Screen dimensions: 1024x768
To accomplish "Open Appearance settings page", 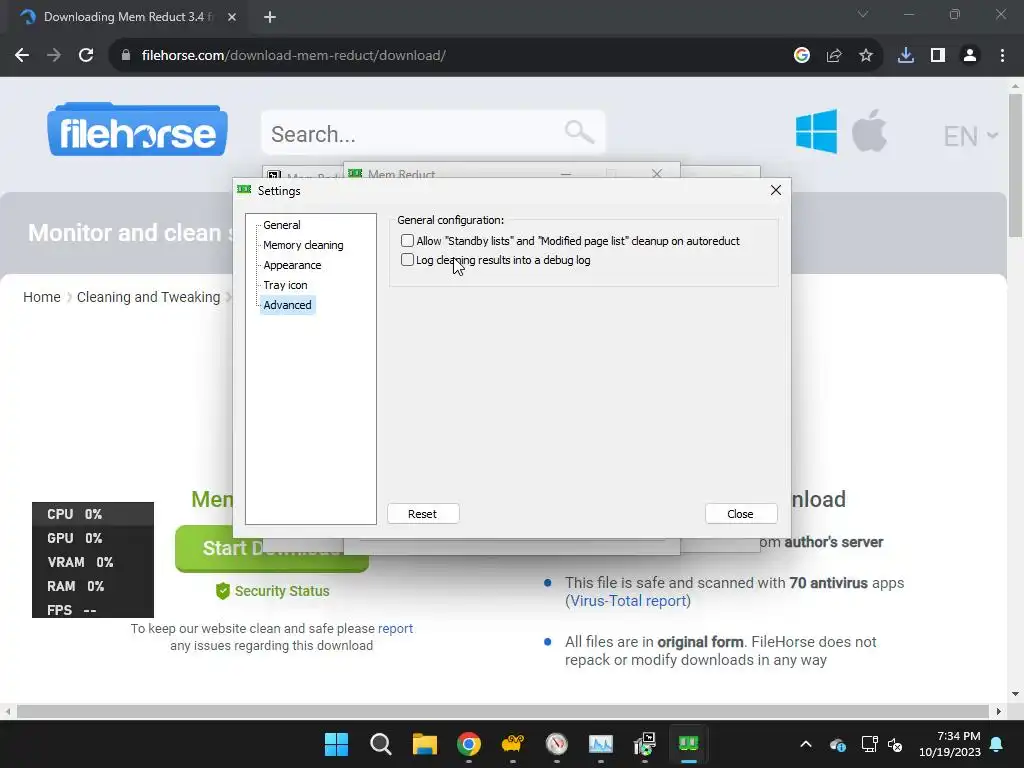I will [292, 265].
